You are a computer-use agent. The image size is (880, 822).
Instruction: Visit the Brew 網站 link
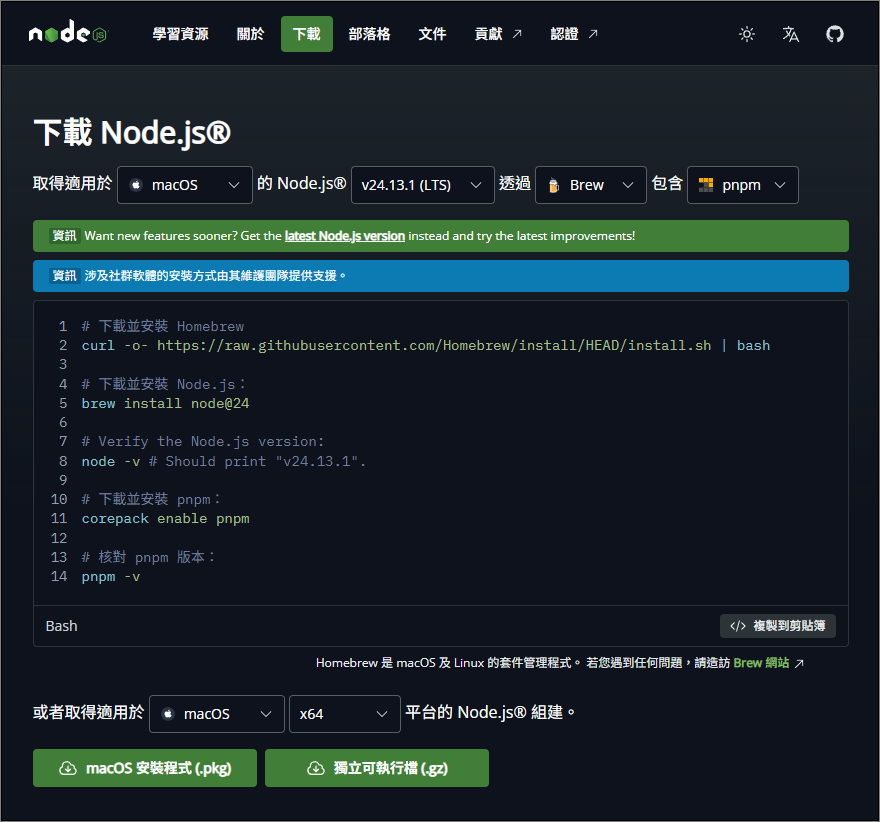[x=761, y=663]
